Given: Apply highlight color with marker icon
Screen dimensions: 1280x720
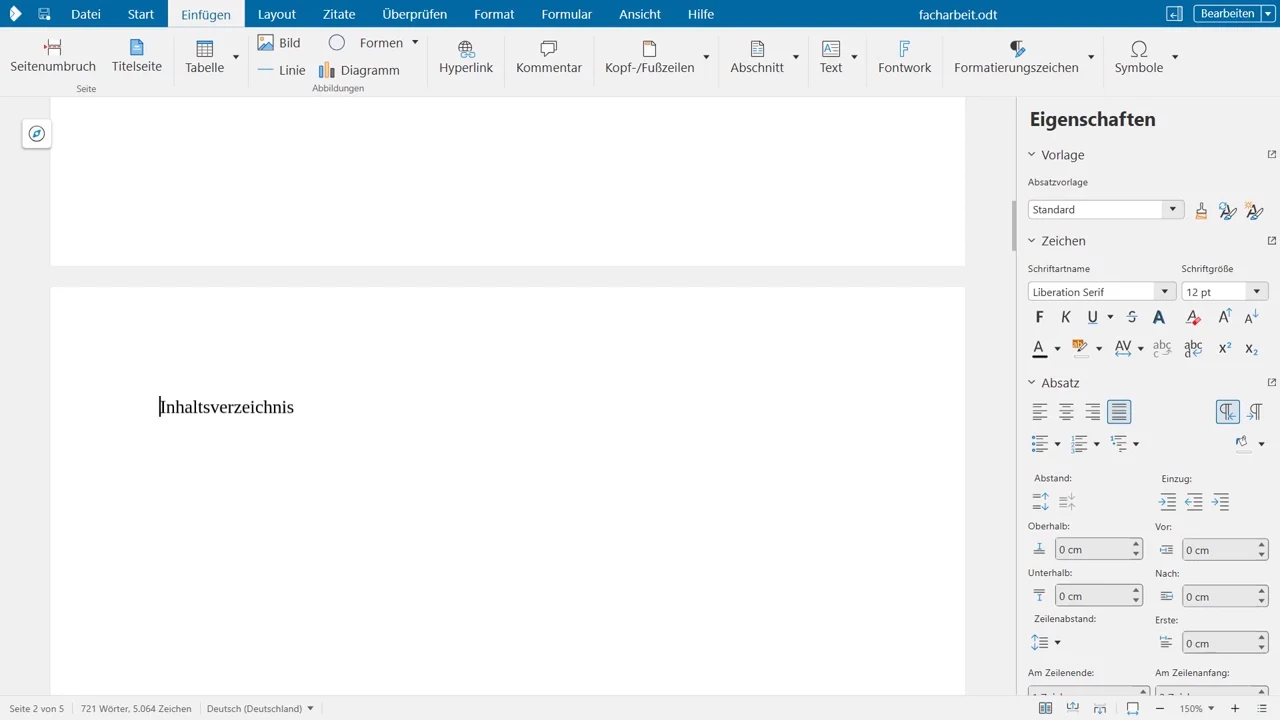Looking at the screenshot, I should coord(1080,348).
